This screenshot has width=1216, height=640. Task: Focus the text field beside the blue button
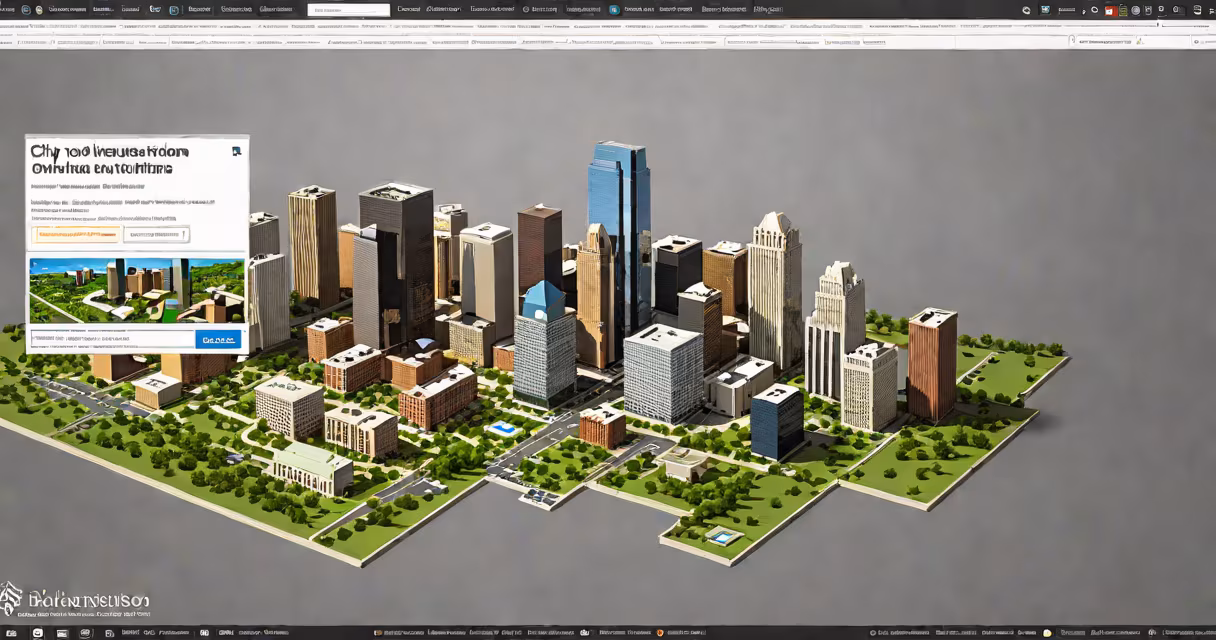coord(112,339)
